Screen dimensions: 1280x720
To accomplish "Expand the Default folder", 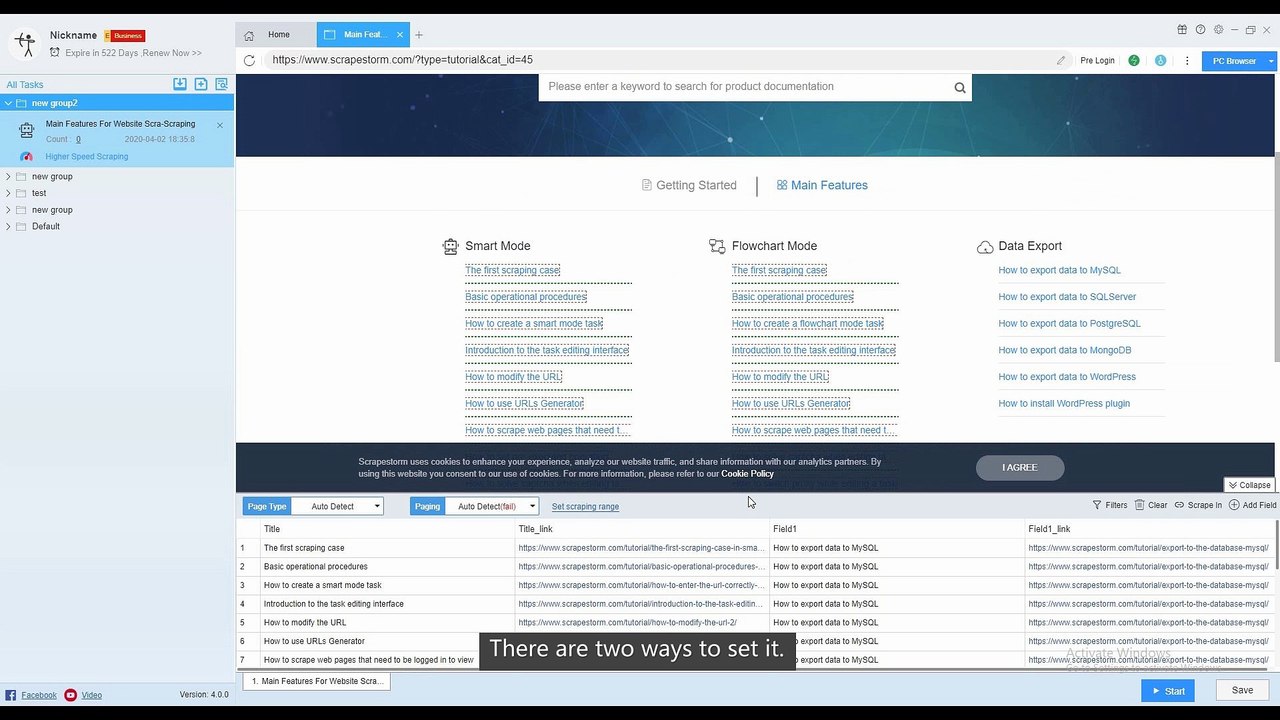I will (x=8, y=227).
